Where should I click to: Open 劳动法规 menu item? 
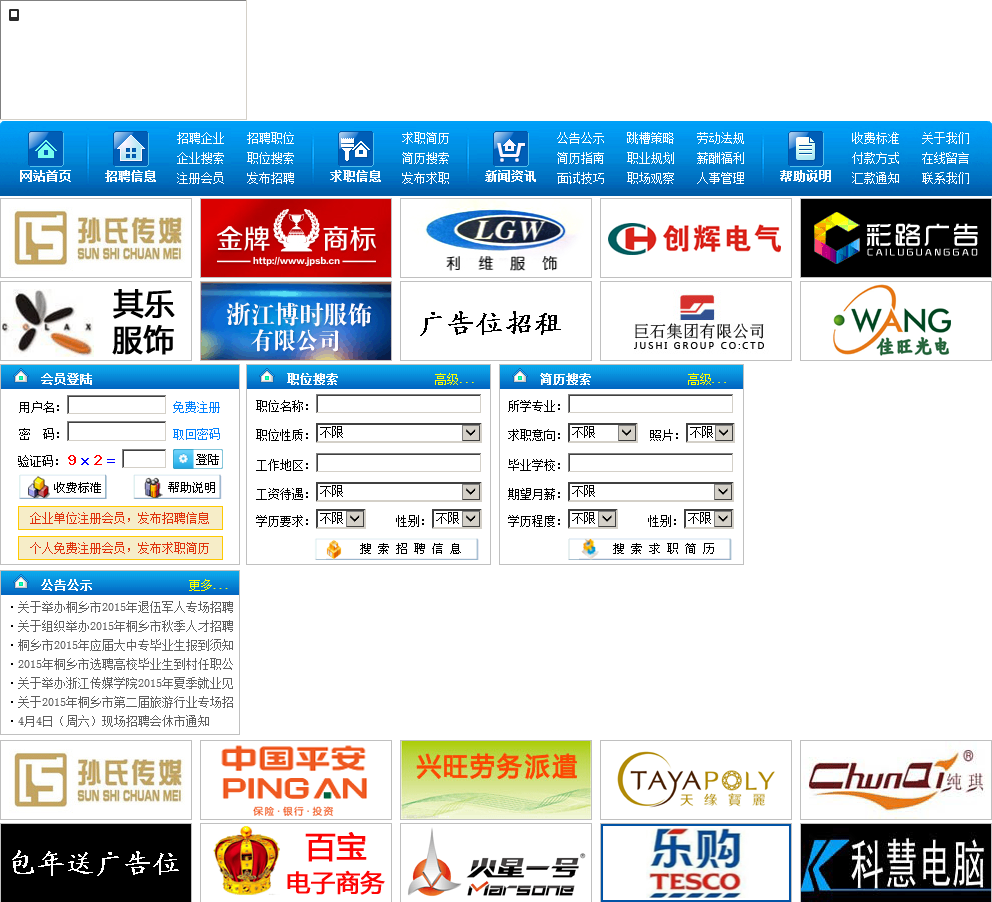[x=720, y=139]
